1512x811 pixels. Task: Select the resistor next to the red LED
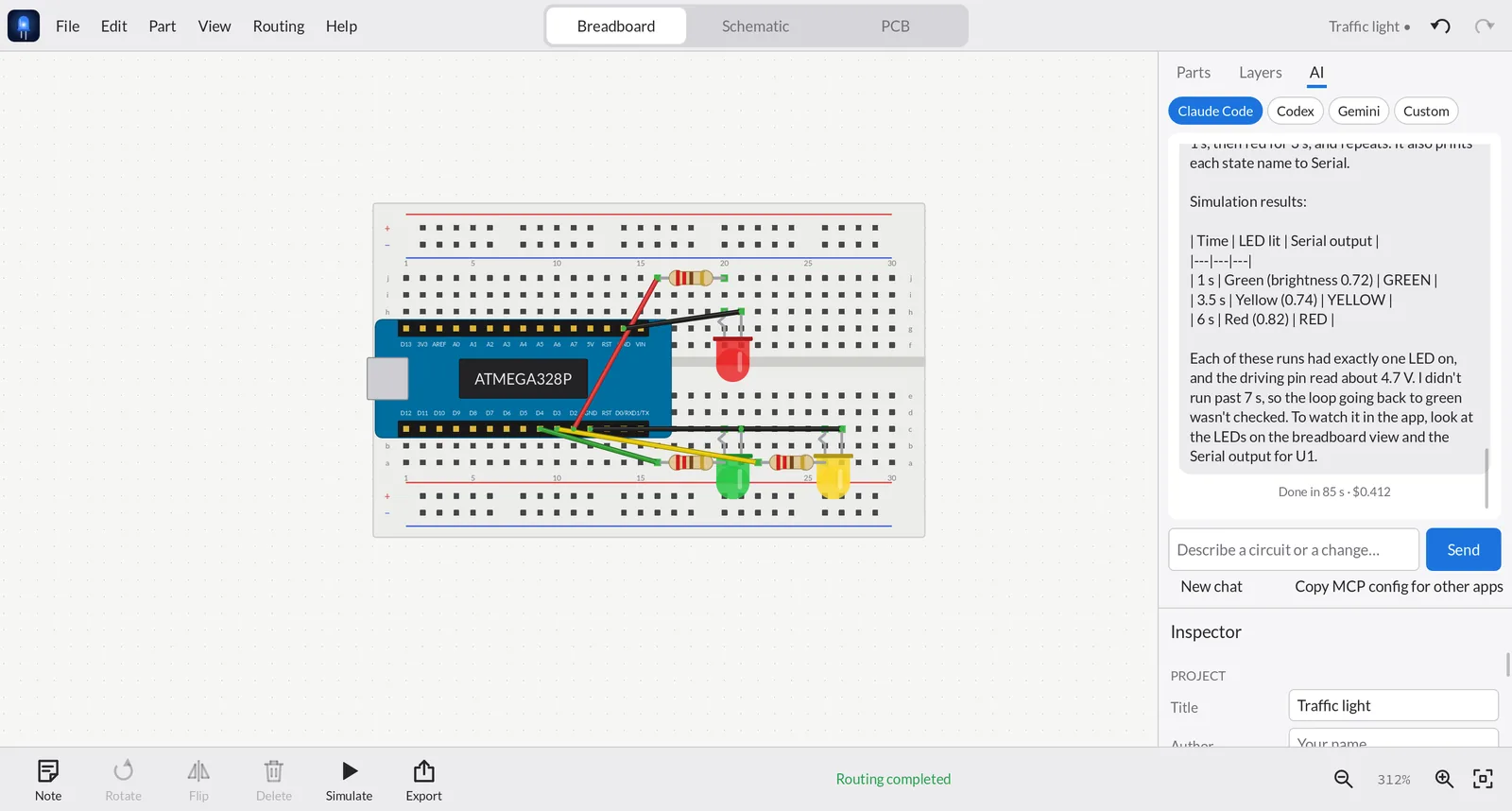pyautogui.click(x=691, y=278)
